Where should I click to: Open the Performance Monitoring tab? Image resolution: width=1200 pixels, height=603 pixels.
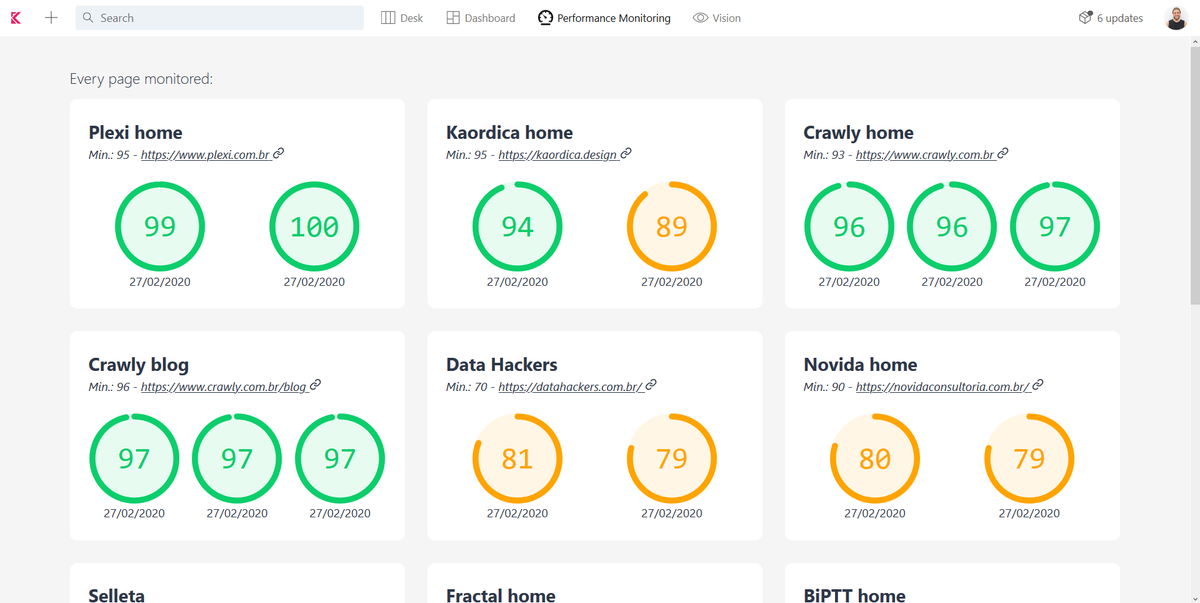(604, 18)
